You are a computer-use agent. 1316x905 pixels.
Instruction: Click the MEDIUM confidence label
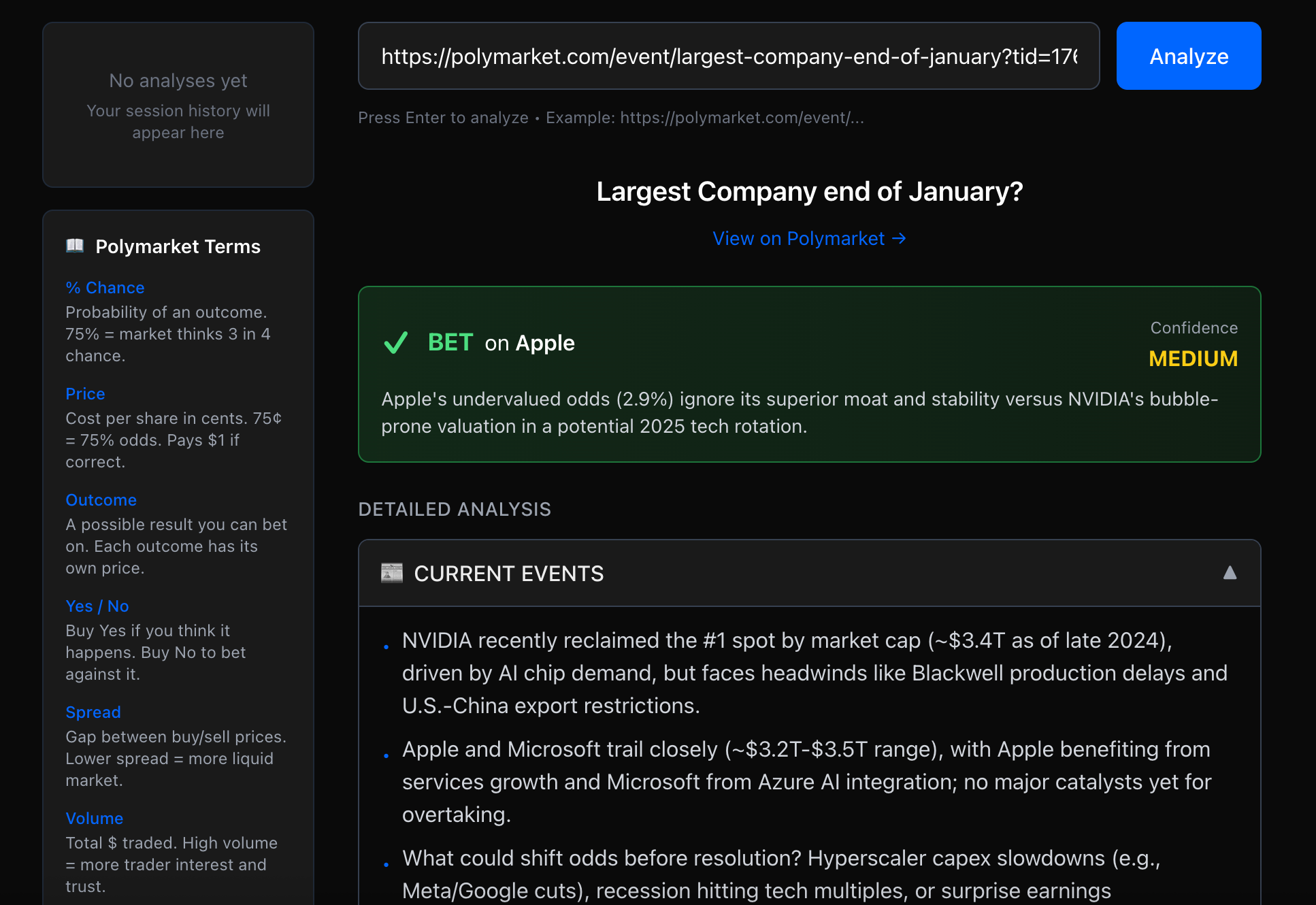[1193, 359]
